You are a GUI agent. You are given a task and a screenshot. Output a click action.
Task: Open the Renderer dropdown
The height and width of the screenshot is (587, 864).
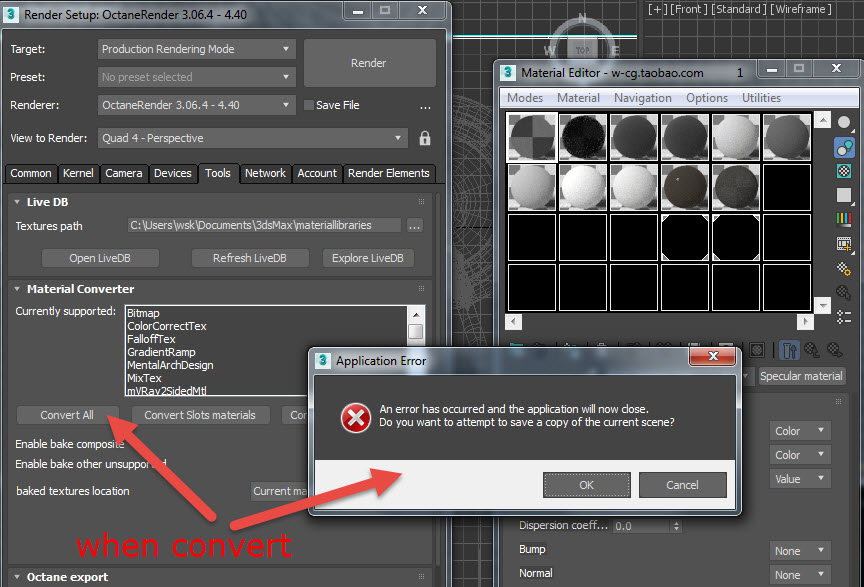pyautogui.click(x=197, y=105)
